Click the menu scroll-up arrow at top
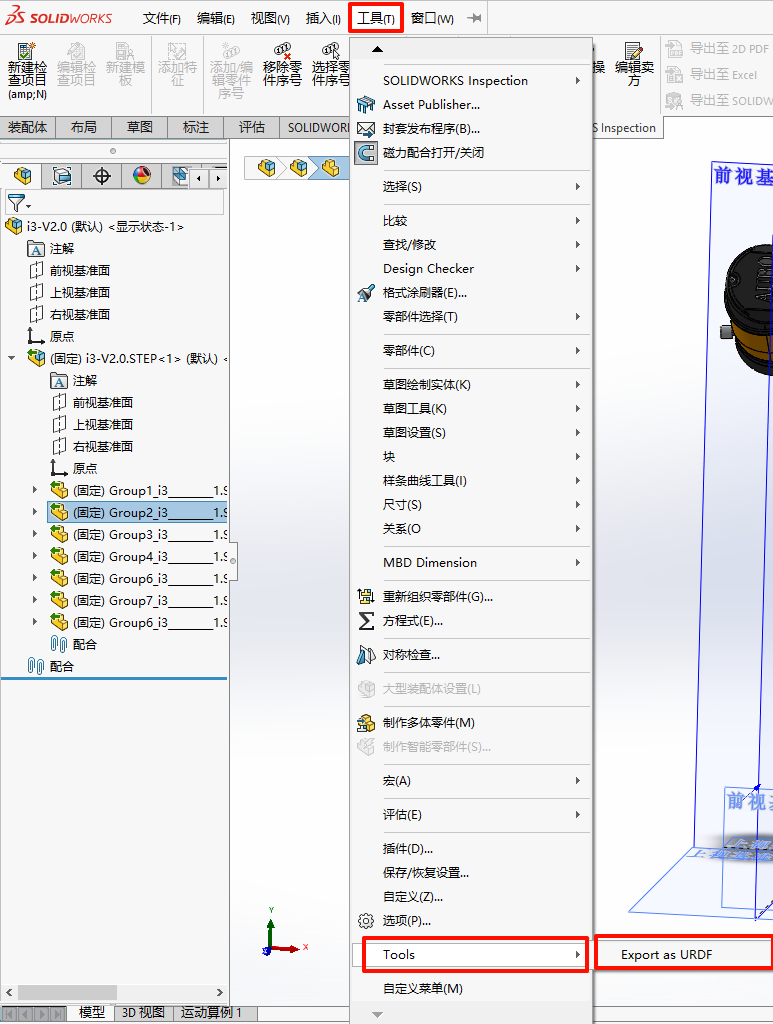The width and height of the screenshot is (773, 1024). [377, 49]
